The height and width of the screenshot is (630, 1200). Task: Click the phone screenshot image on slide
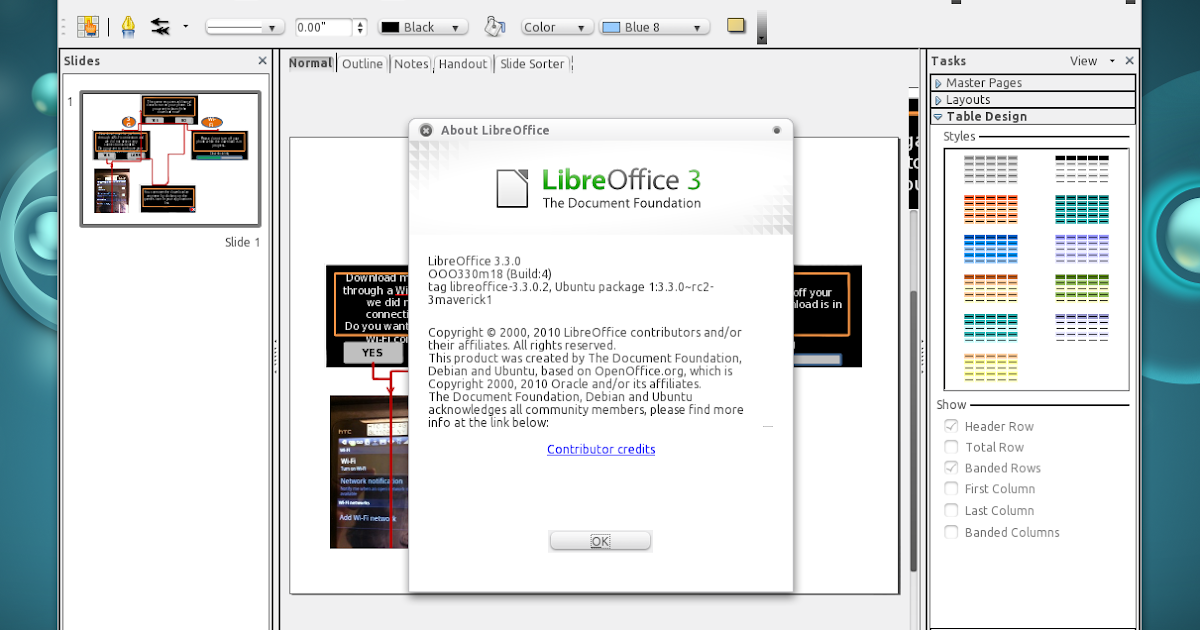point(369,472)
